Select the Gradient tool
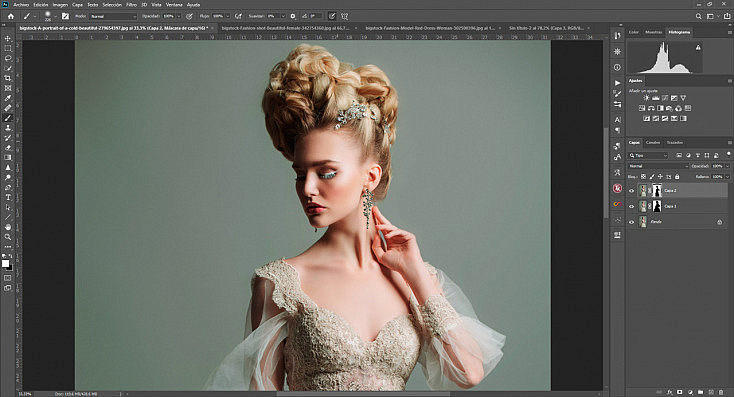Viewport: 734px width, 397px height. tap(7, 157)
